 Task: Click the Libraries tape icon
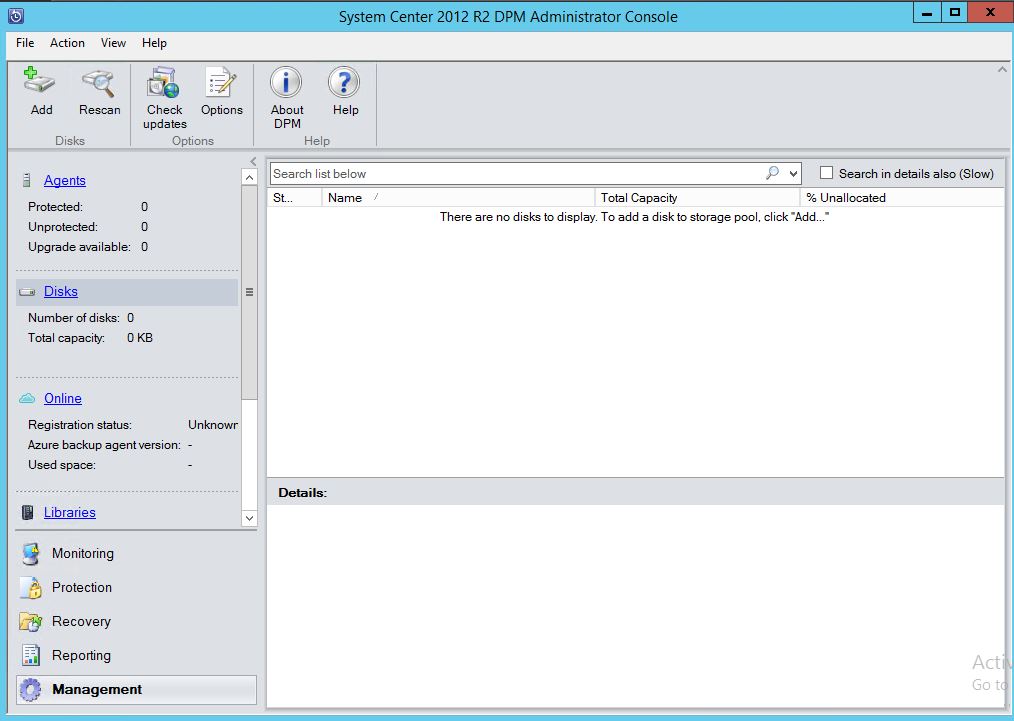pyautogui.click(x=27, y=513)
